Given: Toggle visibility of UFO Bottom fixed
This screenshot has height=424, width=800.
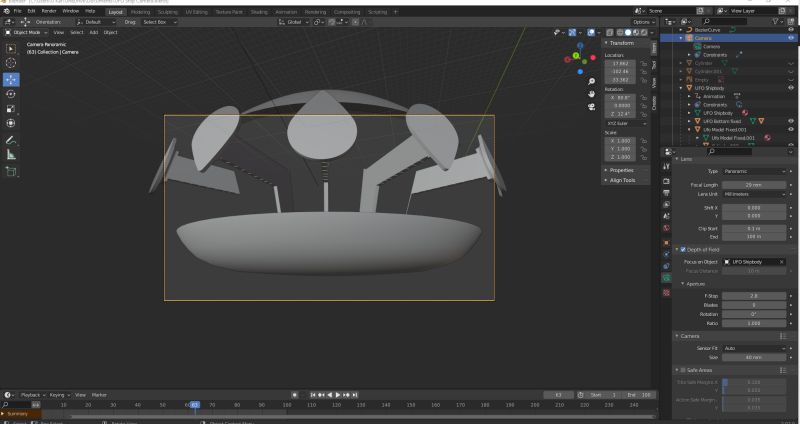Looking at the screenshot, I should 791,121.
